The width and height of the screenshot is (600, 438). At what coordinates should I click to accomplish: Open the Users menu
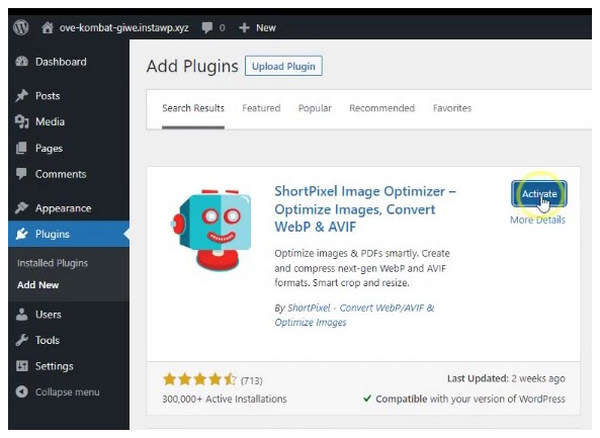[x=48, y=314]
